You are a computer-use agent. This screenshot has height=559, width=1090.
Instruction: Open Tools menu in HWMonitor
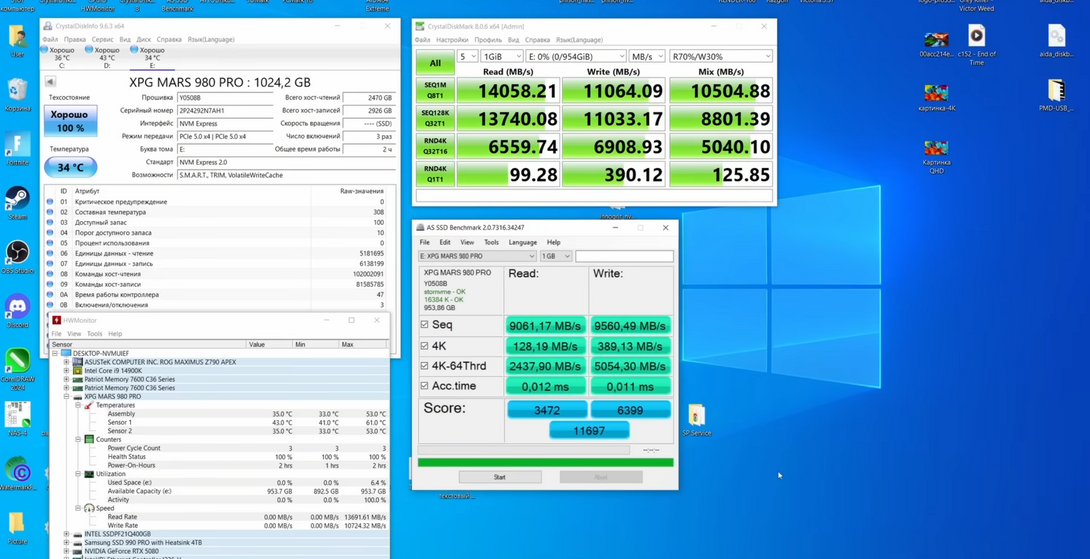[x=95, y=334]
